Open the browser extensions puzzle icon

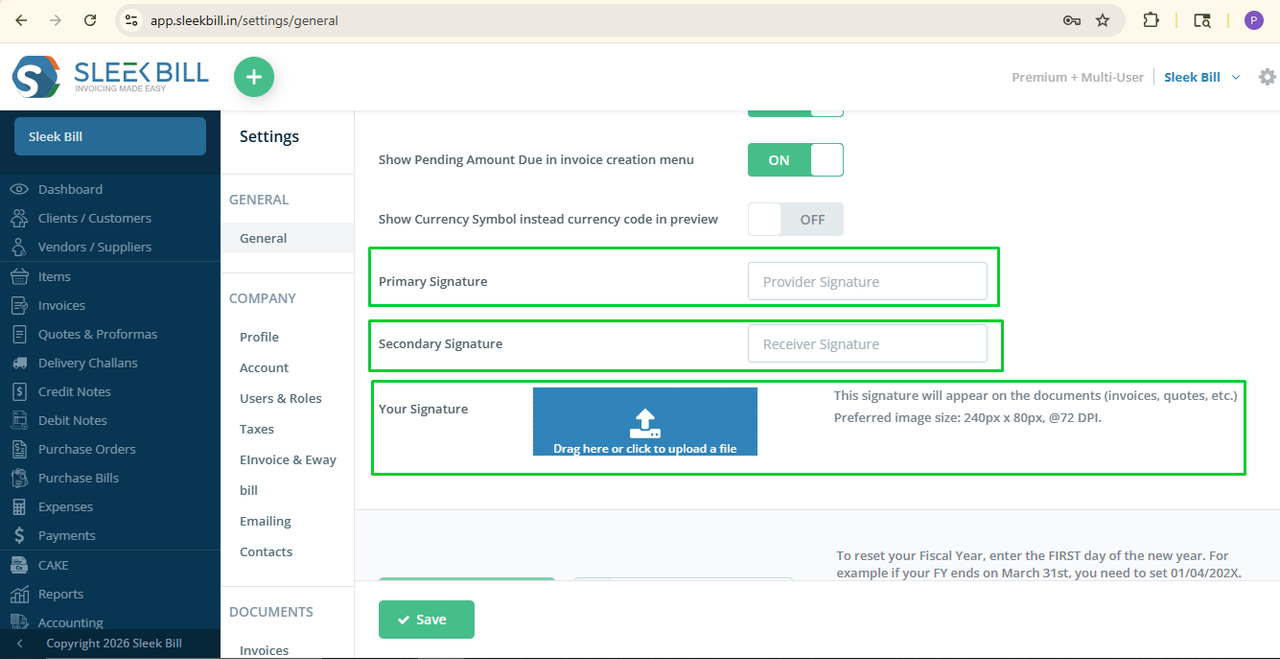point(1151,20)
